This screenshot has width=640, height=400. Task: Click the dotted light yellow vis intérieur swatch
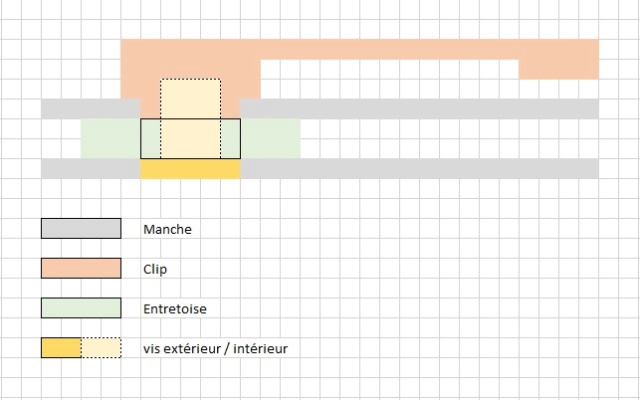[101, 348]
